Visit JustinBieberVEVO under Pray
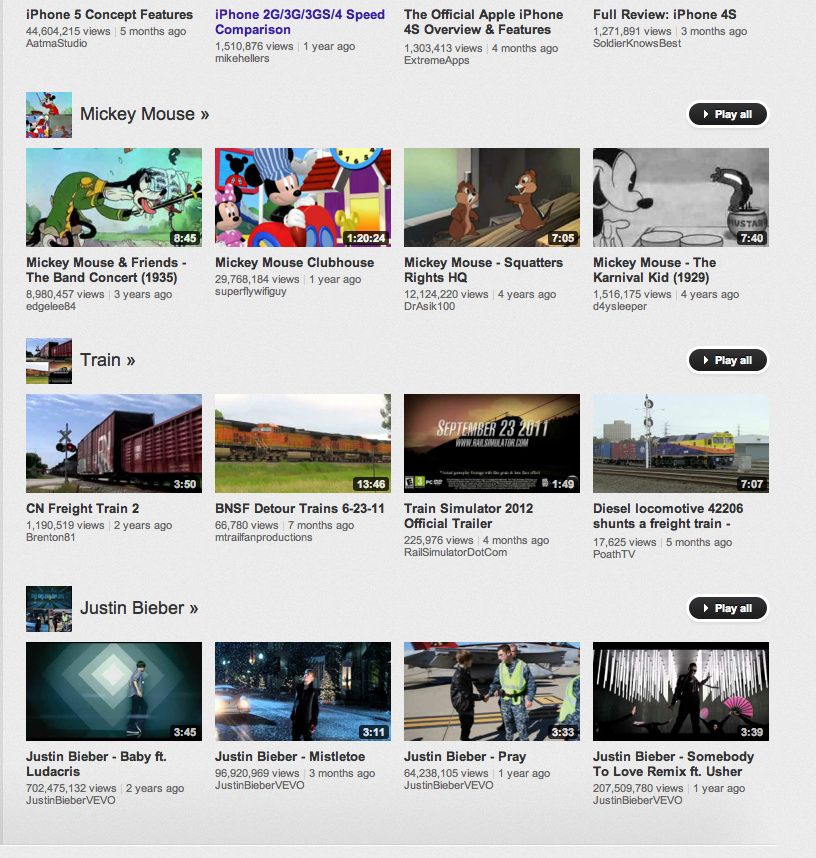 [x=449, y=785]
